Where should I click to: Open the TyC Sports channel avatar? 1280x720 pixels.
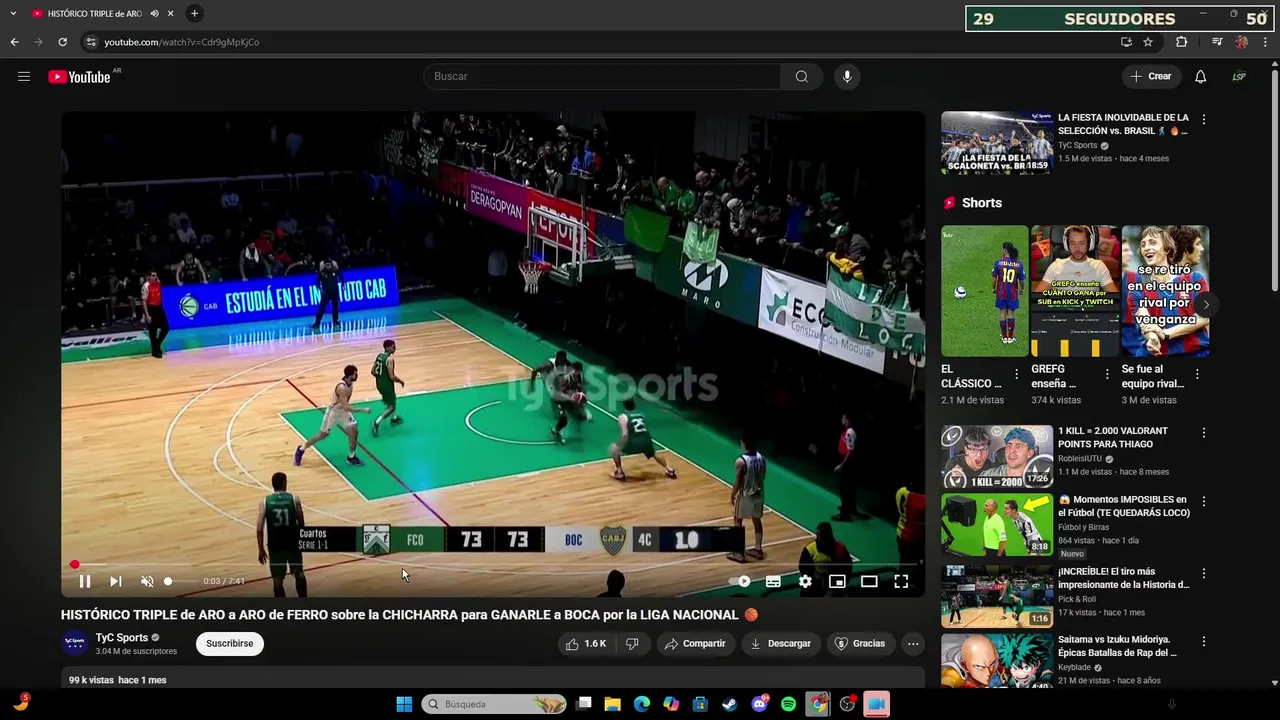tap(74, 643)
